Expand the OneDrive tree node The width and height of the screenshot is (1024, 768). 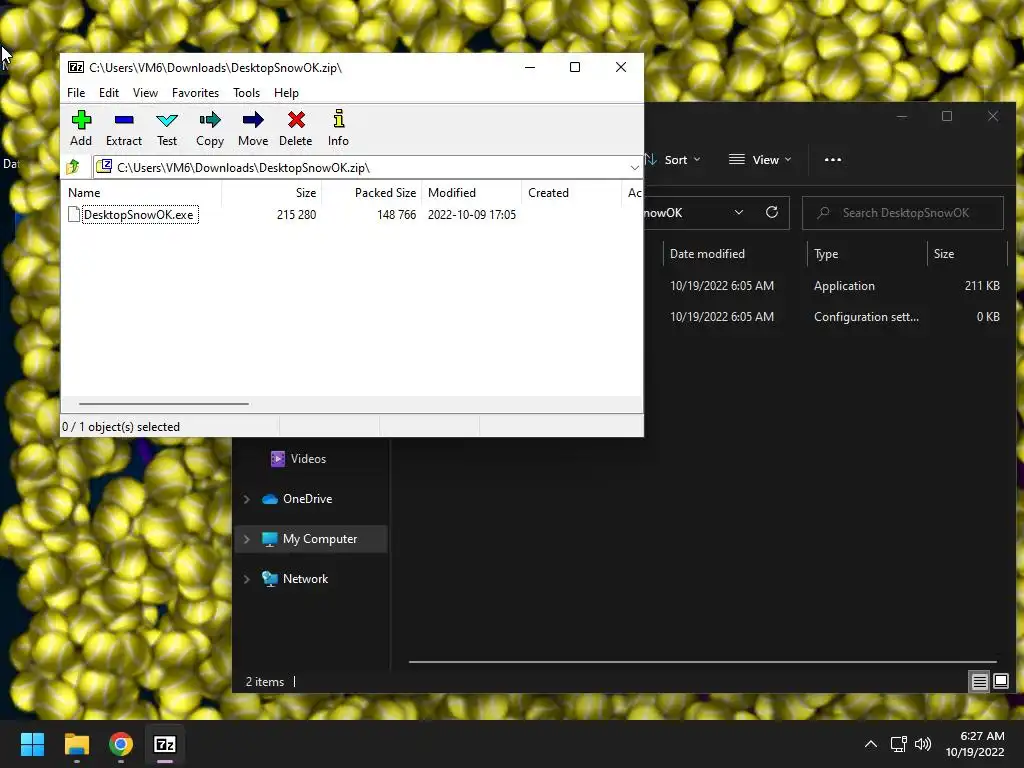click(247, 499)
